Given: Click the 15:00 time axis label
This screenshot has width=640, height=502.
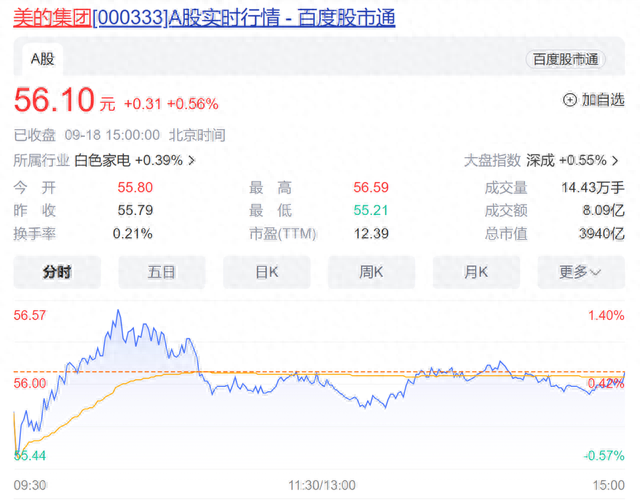Looking at the screenshot, I should coord(609,485).
